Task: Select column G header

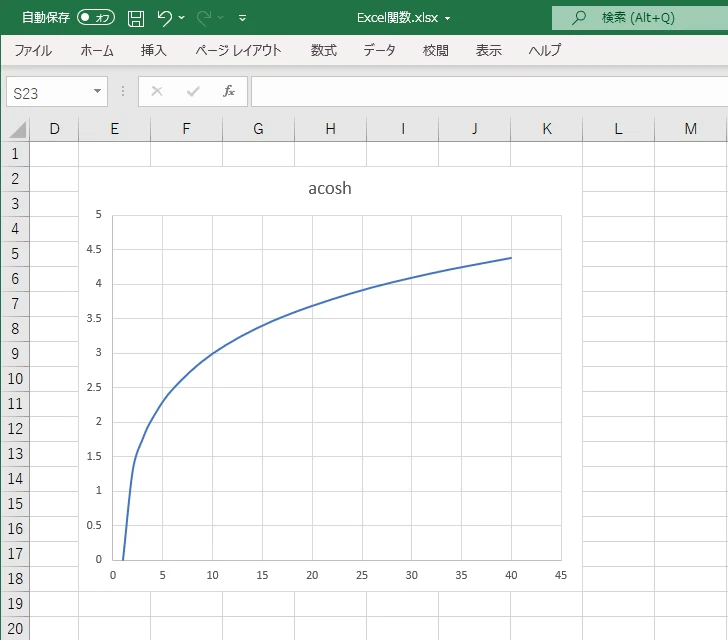Action: [x=259, y=129]
